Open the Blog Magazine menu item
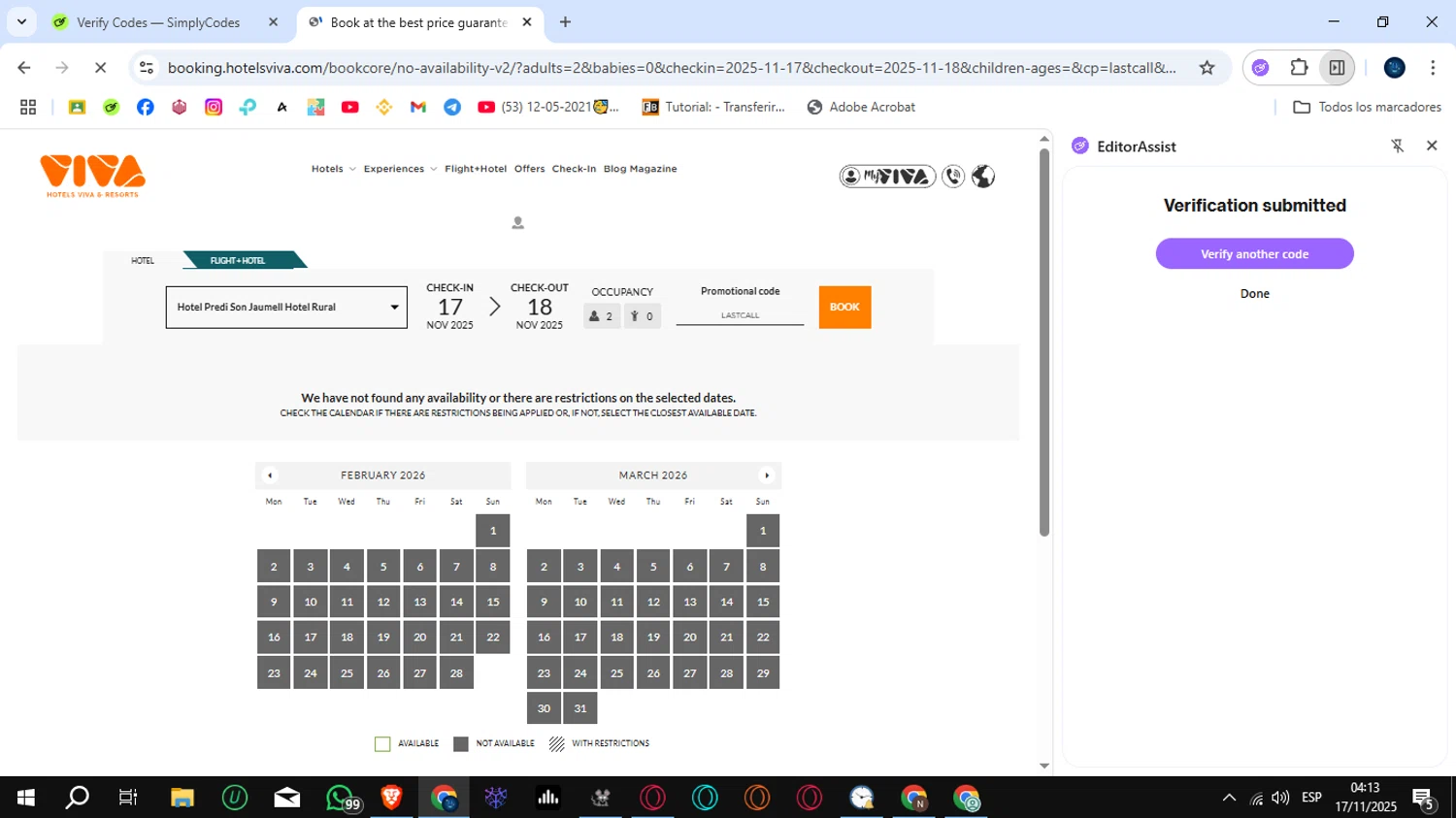Screen dimensions: 1456x818 [640, 169]
